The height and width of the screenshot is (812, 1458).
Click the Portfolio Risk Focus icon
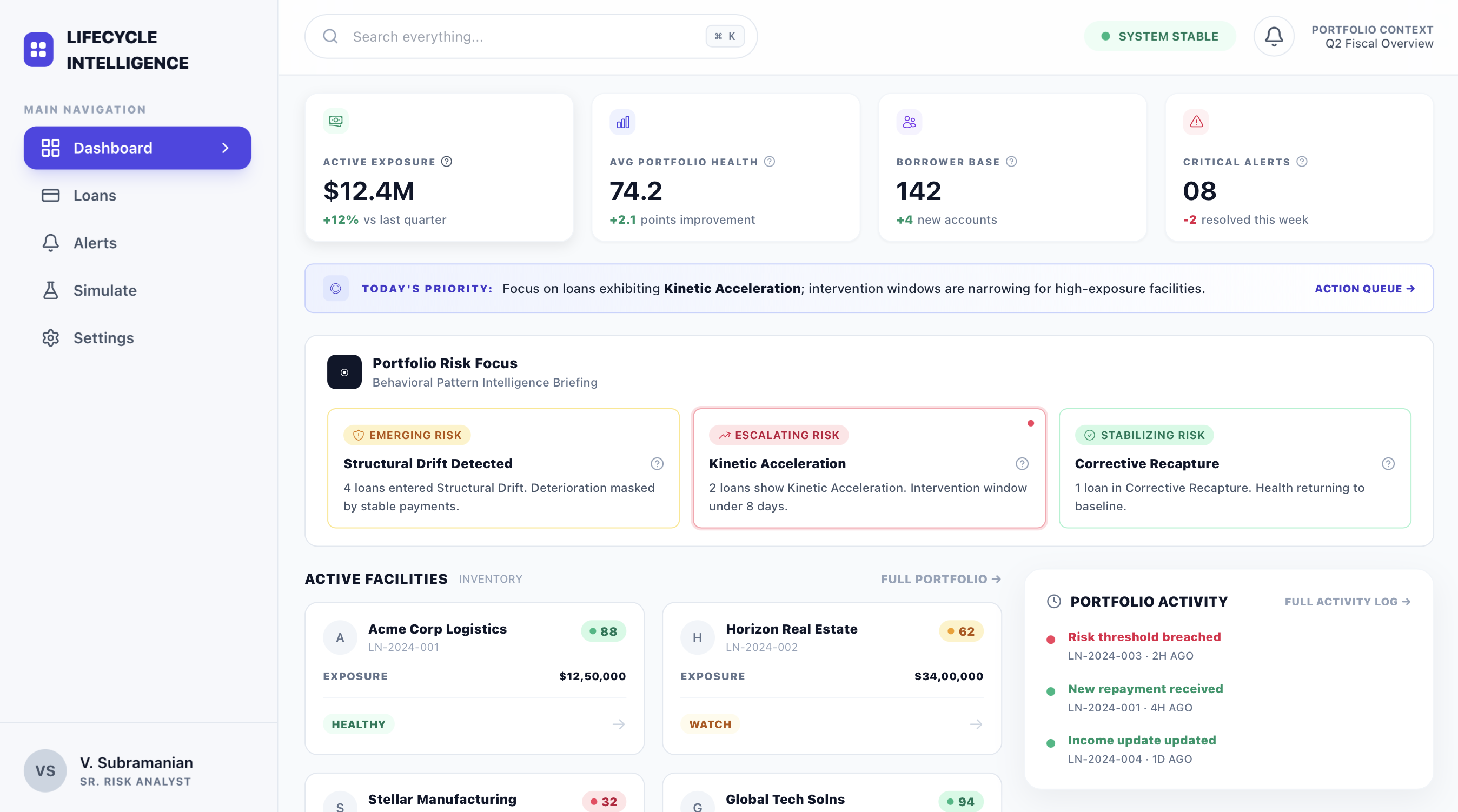(x=344, y=372)
